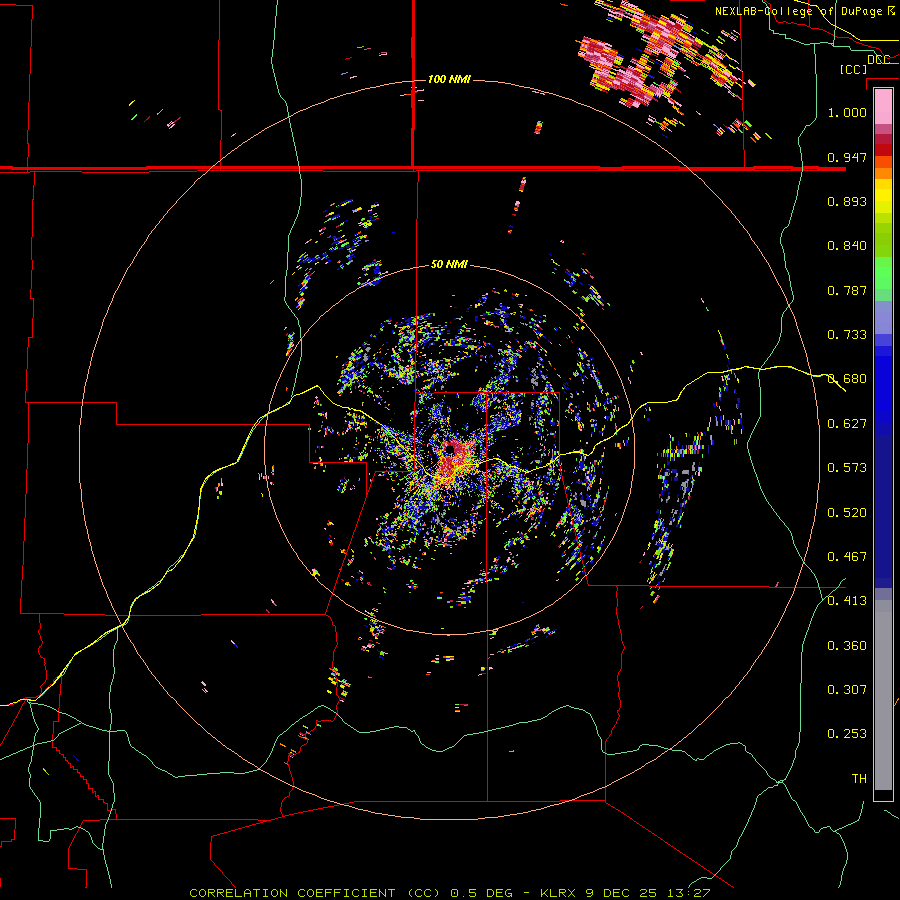The height and width of the screenshot is (900, 900).
Task: Pick the pink band atop the color scale
Action: [x=883, y=107]
